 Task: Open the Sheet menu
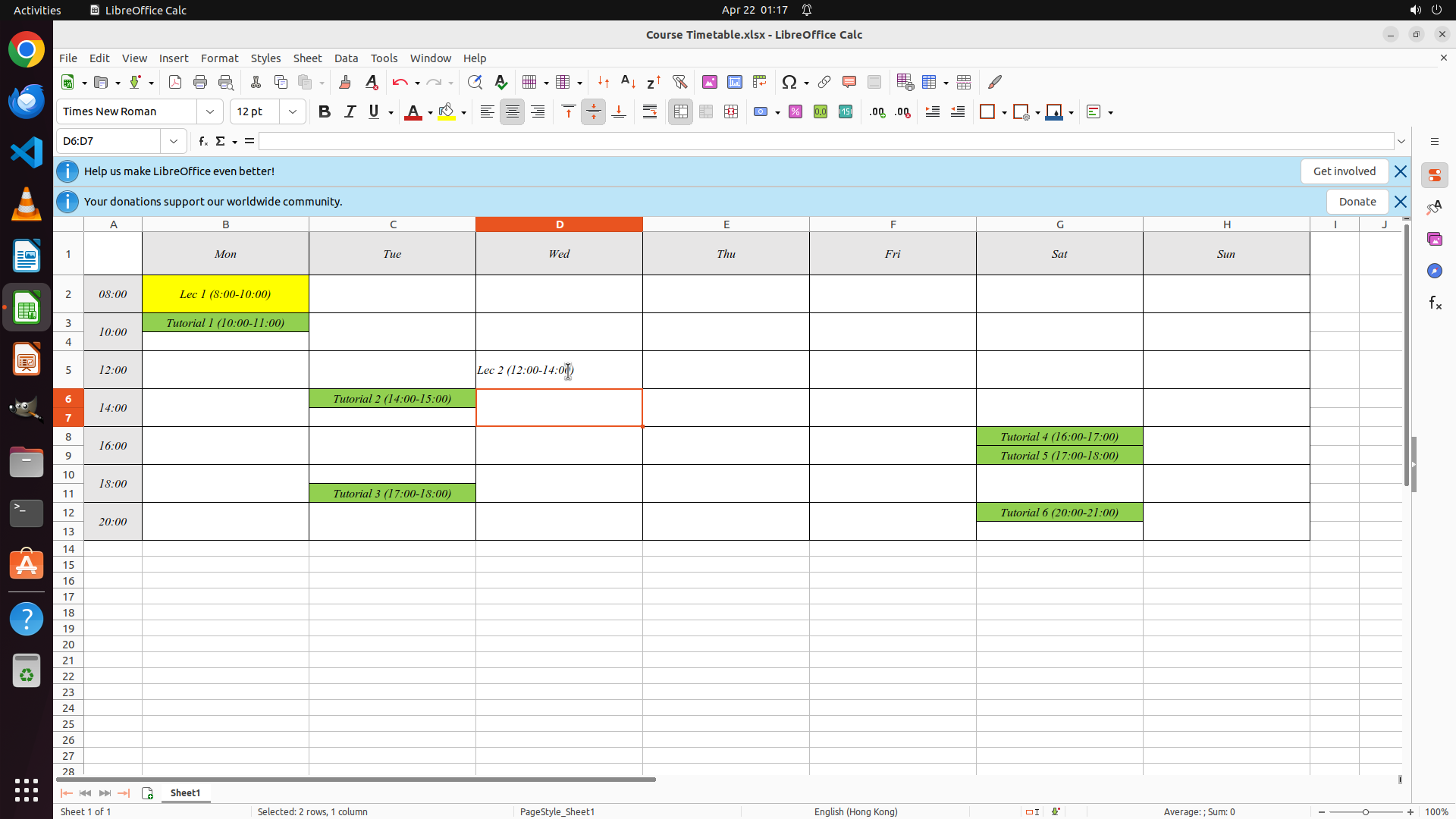tap(307, 58)
